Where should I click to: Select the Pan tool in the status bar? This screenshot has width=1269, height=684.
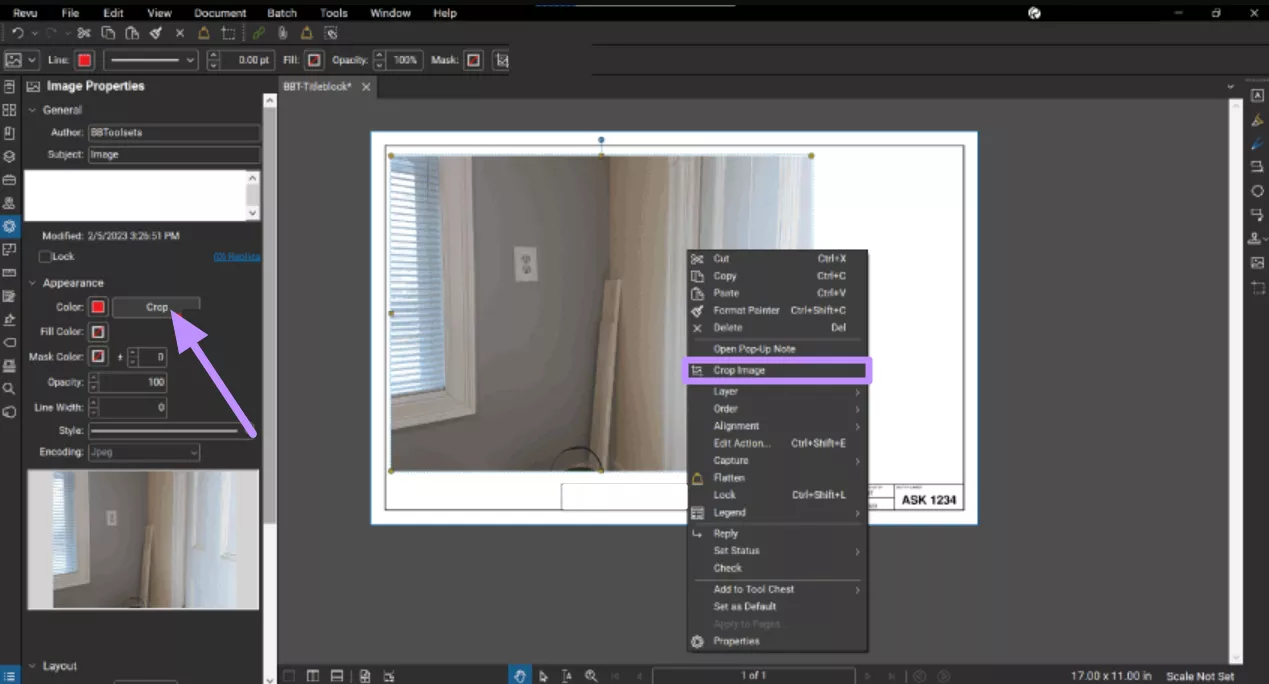519,675
